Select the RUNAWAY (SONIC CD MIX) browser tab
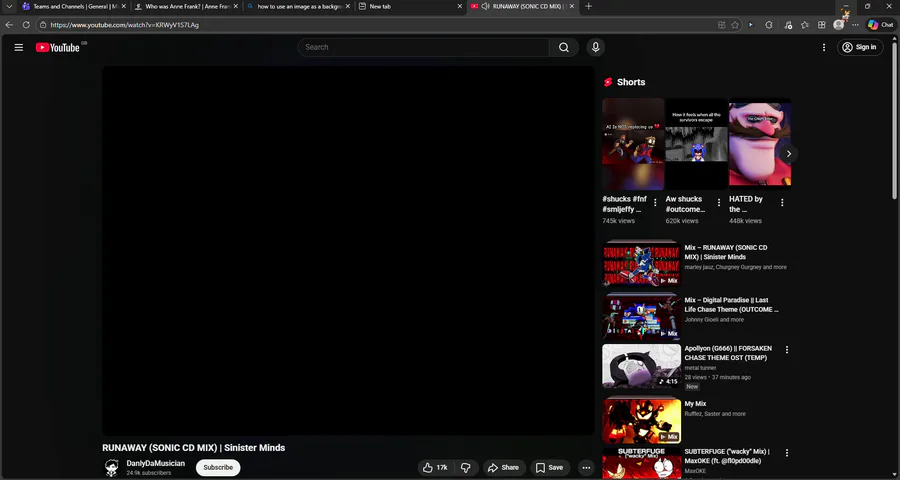This screenshot has height=480, width=900. (x=522, y=6)
